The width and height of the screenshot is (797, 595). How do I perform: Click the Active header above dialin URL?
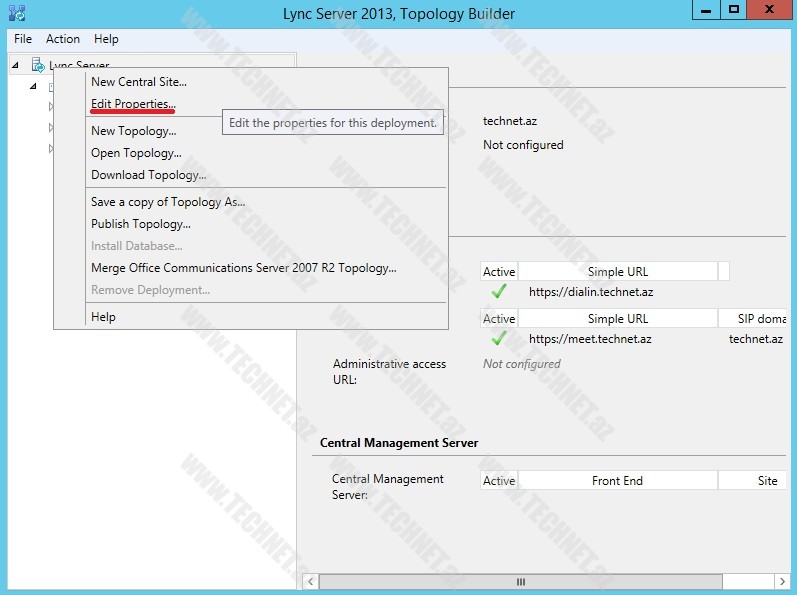click(x=499, y=272)
